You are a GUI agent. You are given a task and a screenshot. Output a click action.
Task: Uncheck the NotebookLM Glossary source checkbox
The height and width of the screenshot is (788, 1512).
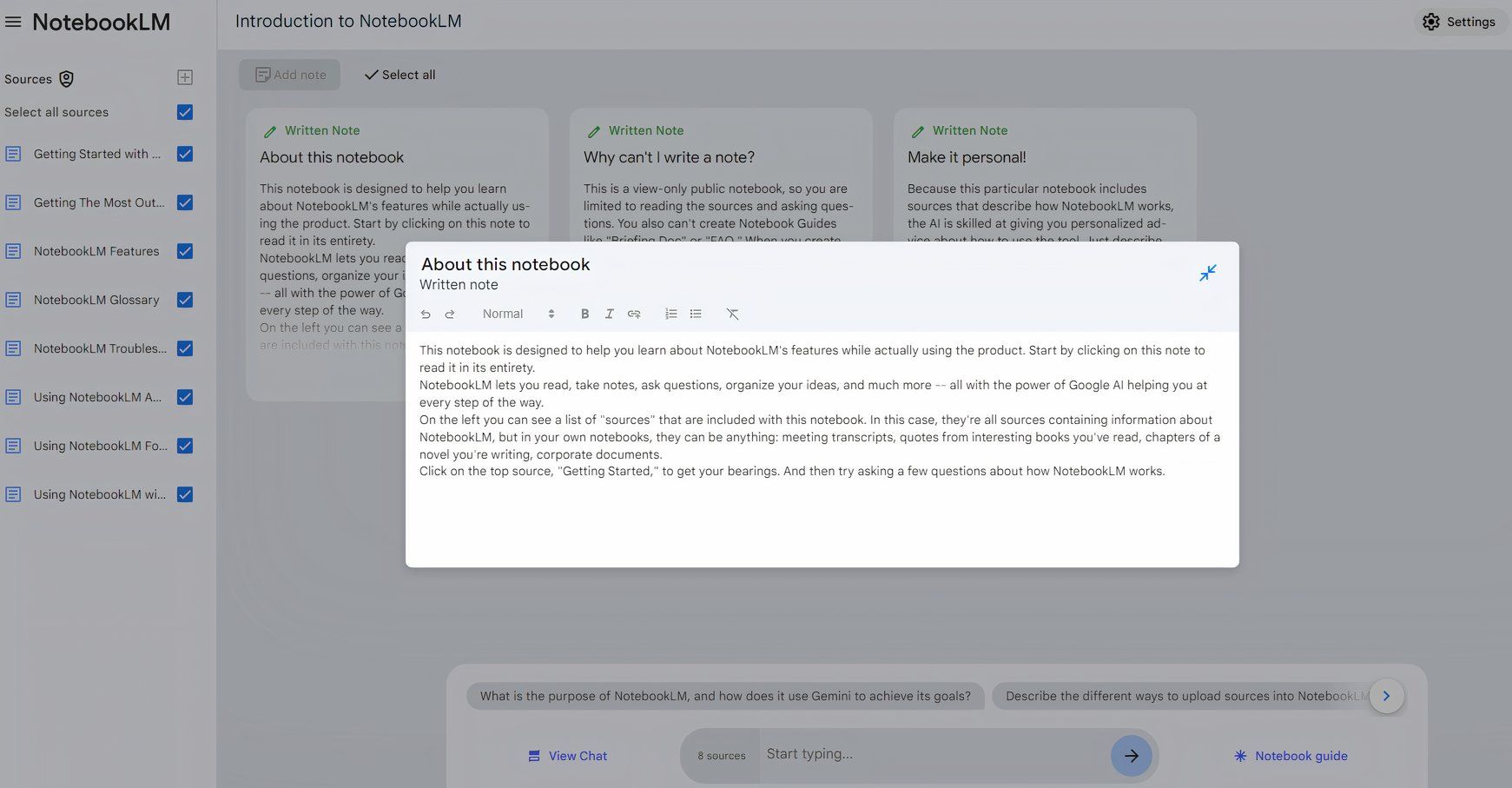[185, 300]
